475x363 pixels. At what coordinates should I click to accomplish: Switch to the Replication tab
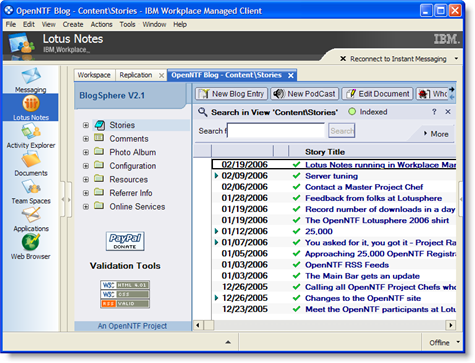[x=136, y=75]
